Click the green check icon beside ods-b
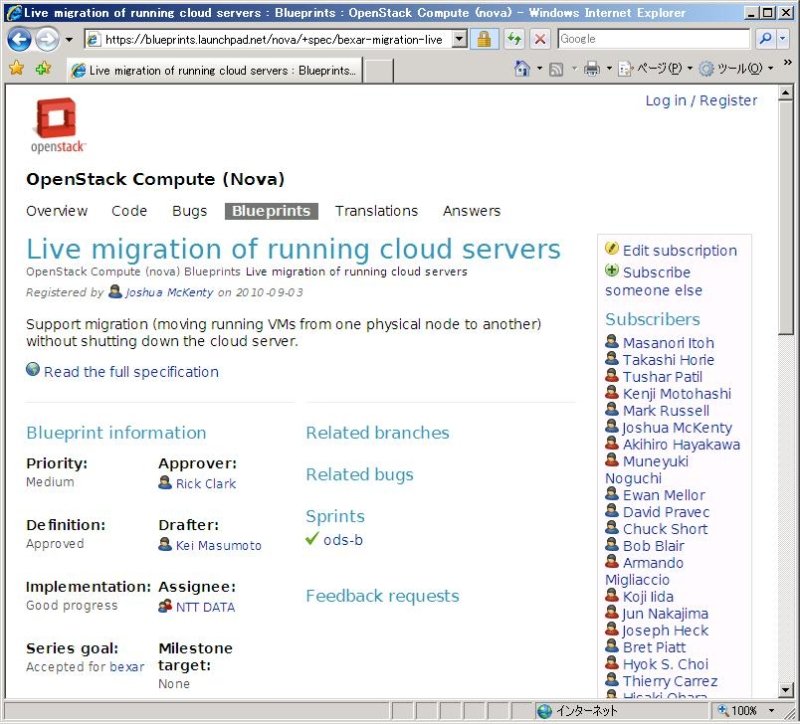This screenshot has height=724, width=800. pos(312,538)
